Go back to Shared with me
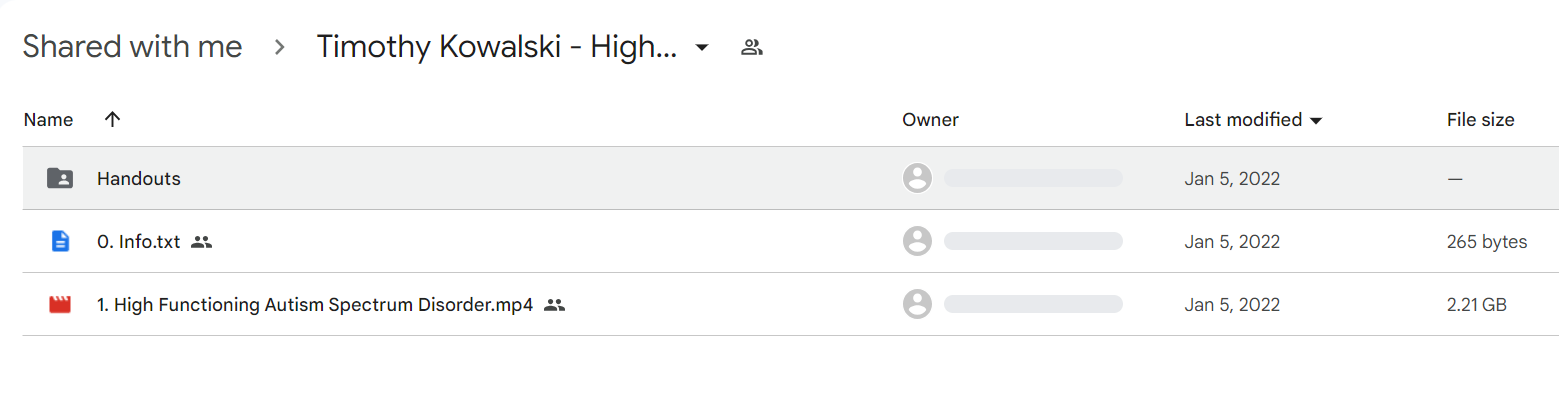The height and width of the screenshot is (399, 1559). pos(132,46)
